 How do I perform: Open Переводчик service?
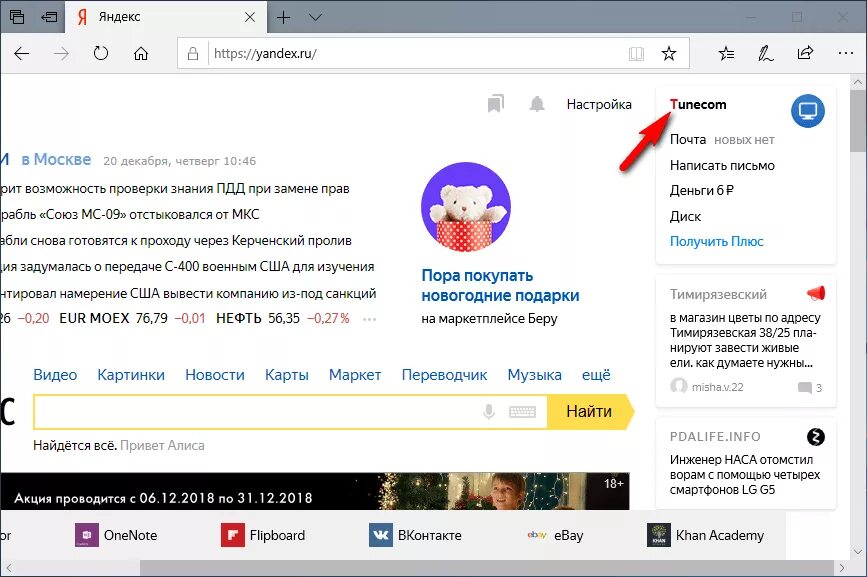click(x=444, y=375)
